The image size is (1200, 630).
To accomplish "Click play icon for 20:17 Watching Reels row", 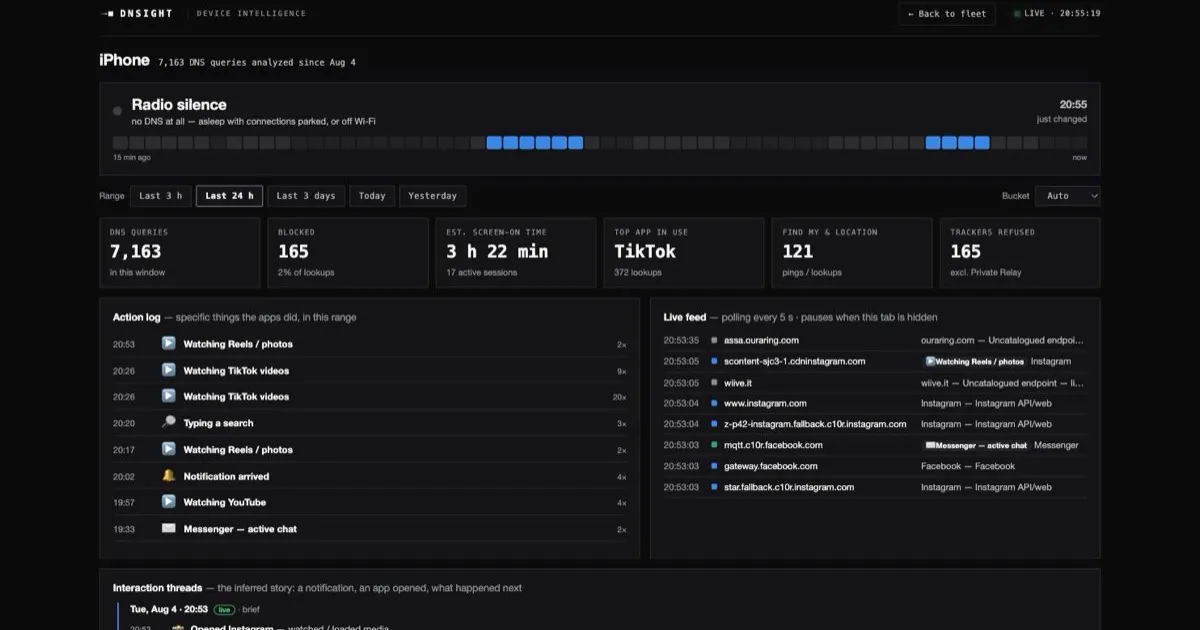I will point(169,449).
